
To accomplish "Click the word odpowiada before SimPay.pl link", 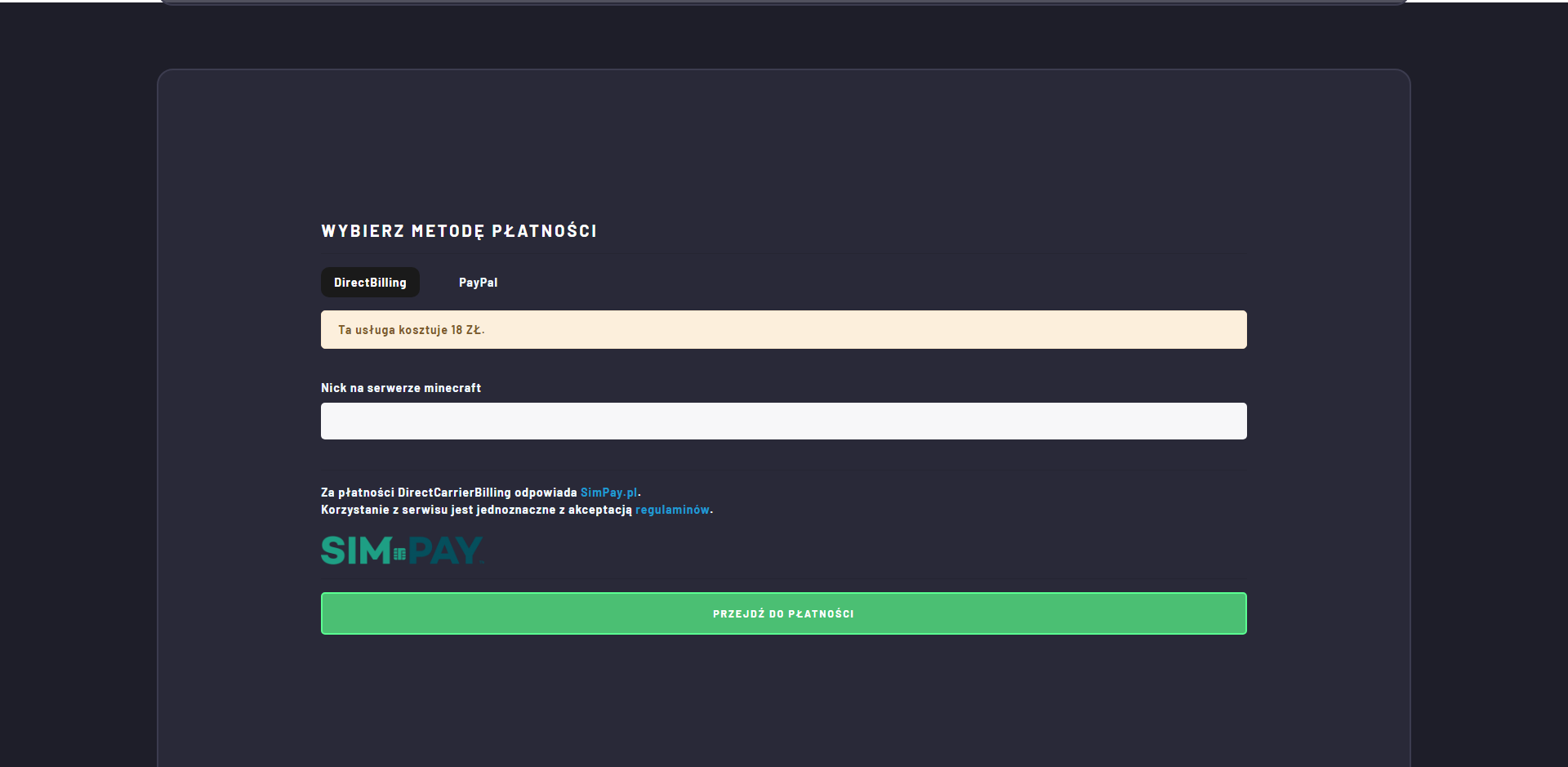I will point(546,493).
